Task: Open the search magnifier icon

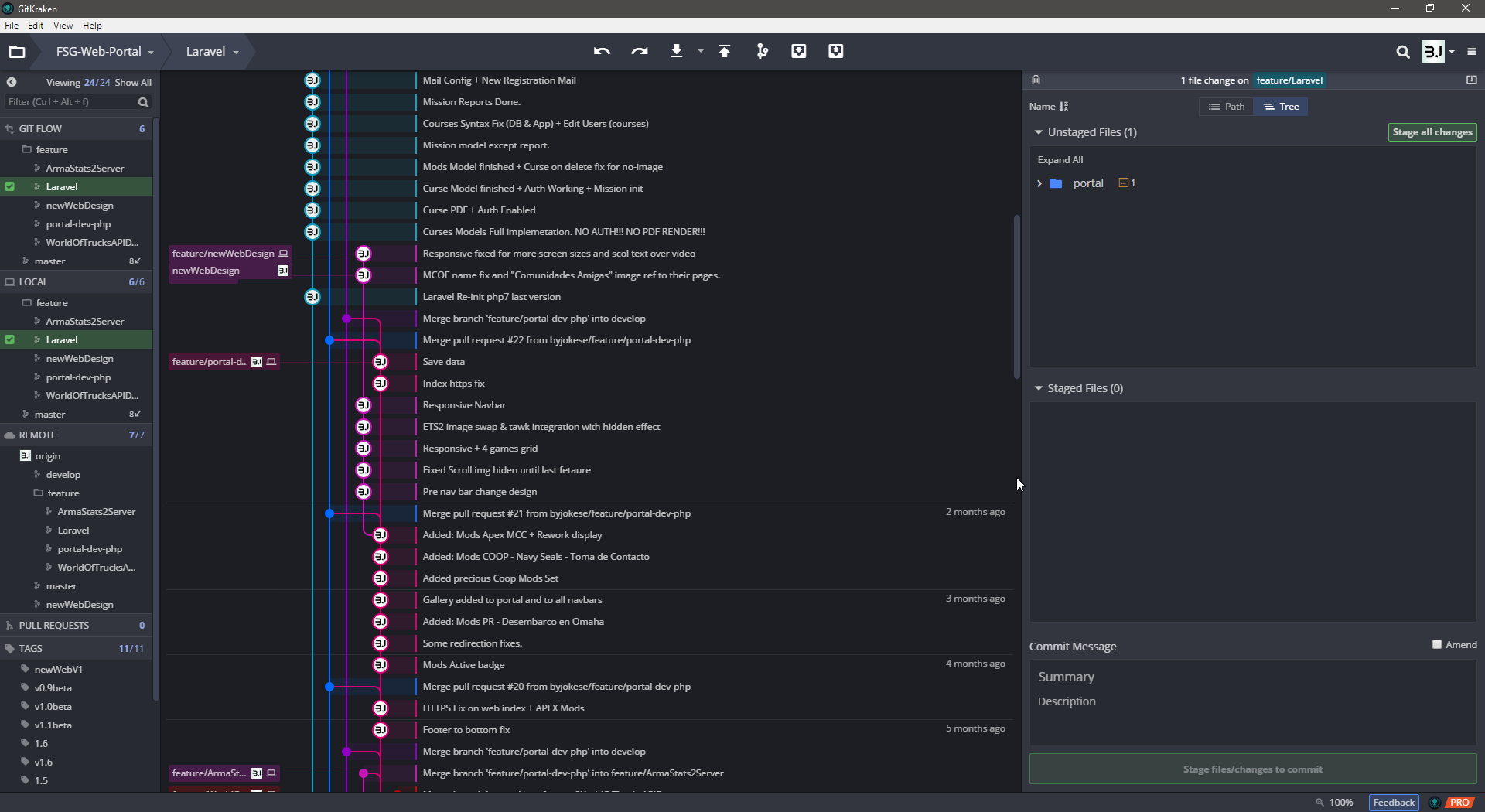Action: tap(1403, 52)
